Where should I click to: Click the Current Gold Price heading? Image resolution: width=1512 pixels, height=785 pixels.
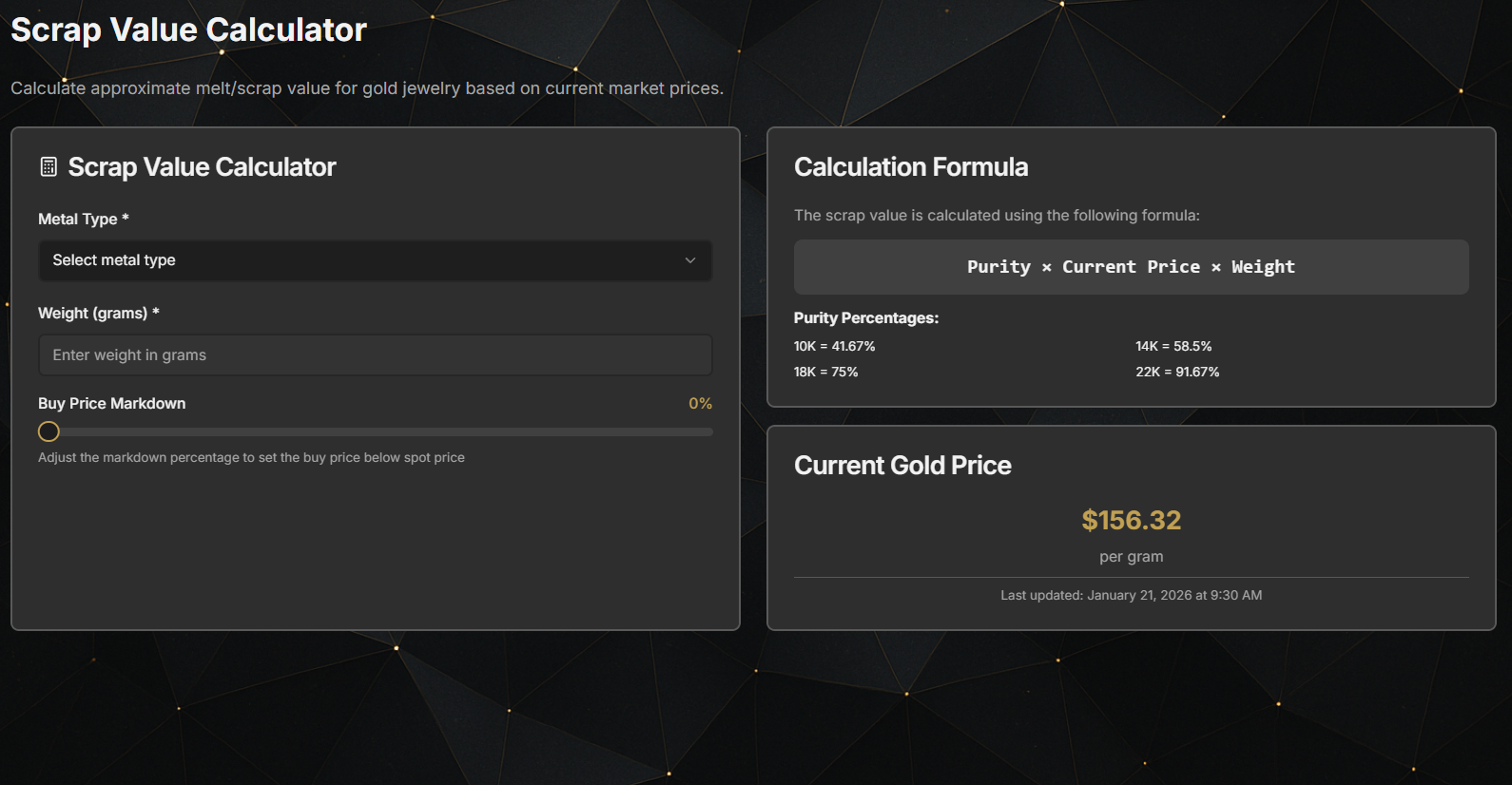pyautogui.click(x=902, y=466)
